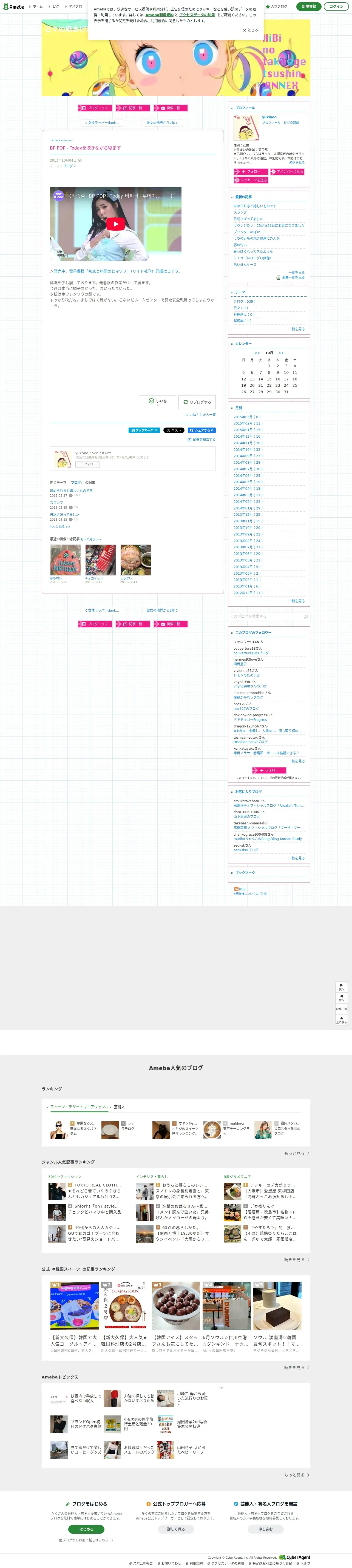
Task: Open the しゅざい image thumbnail
Action: [x=135, y=561]
